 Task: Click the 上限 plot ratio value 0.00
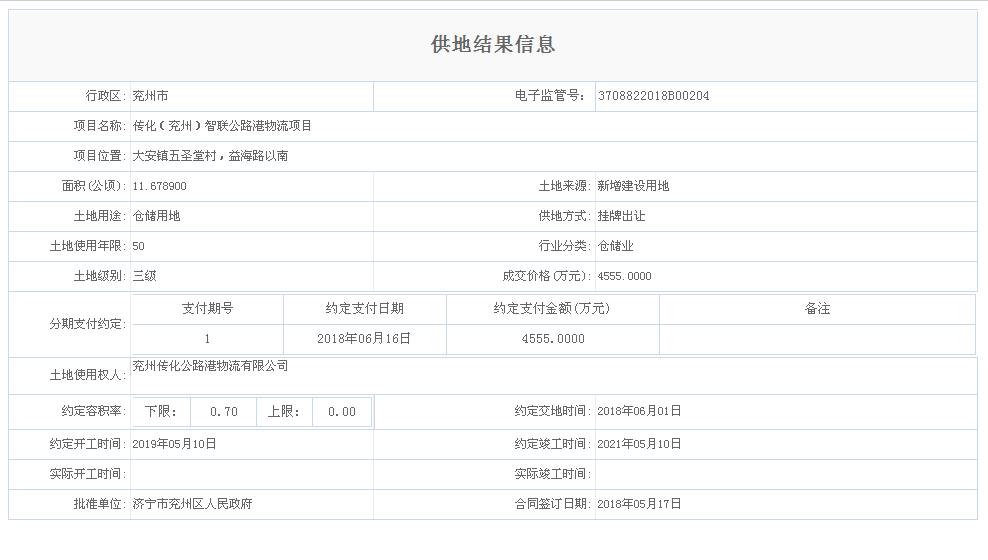coord(341,412)
